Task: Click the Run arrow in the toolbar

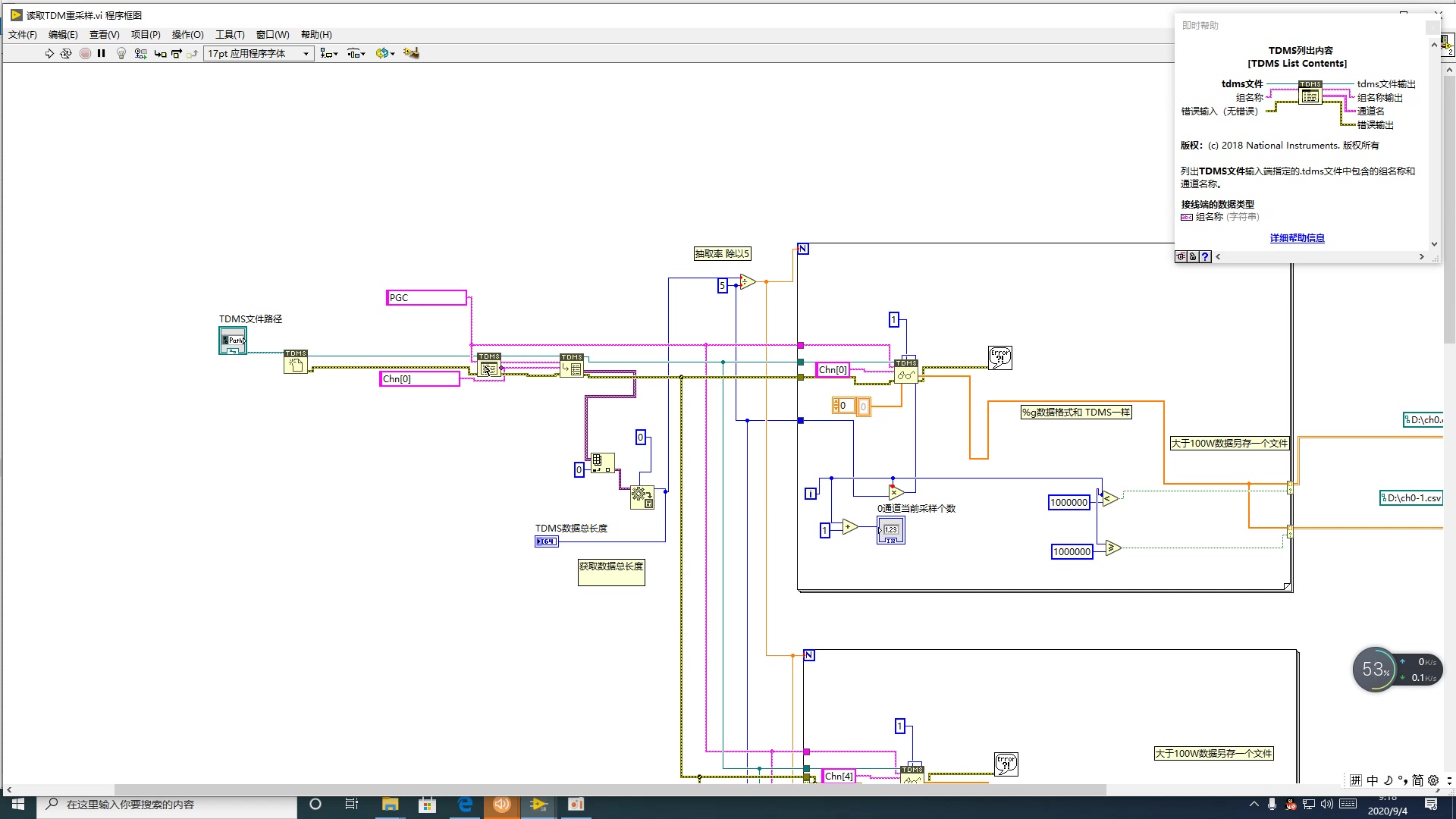Action: (x=49, y=53)
